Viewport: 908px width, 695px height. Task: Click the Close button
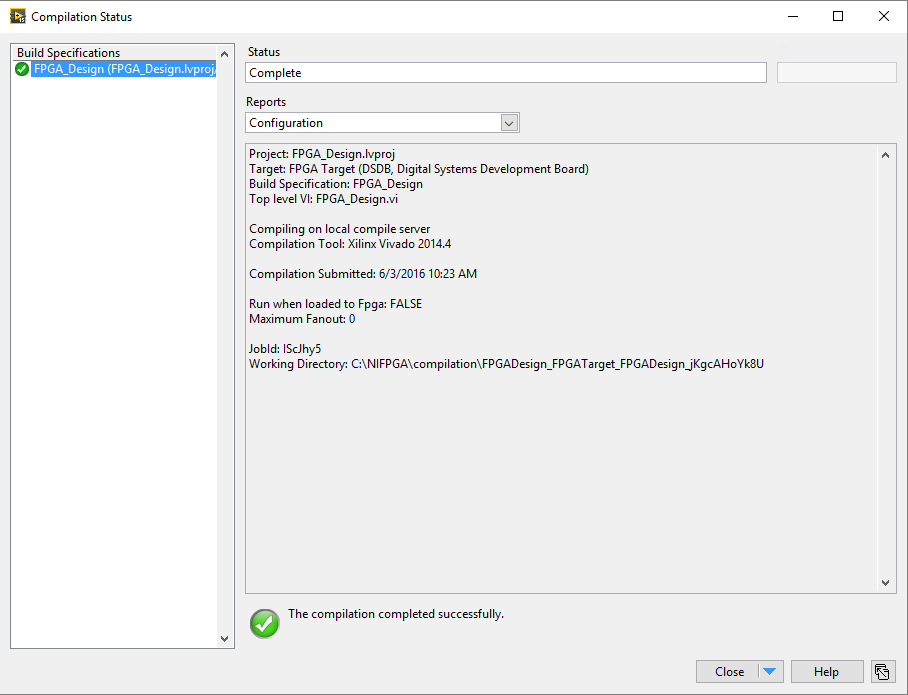pyautogui.click(x=729, y=672)
